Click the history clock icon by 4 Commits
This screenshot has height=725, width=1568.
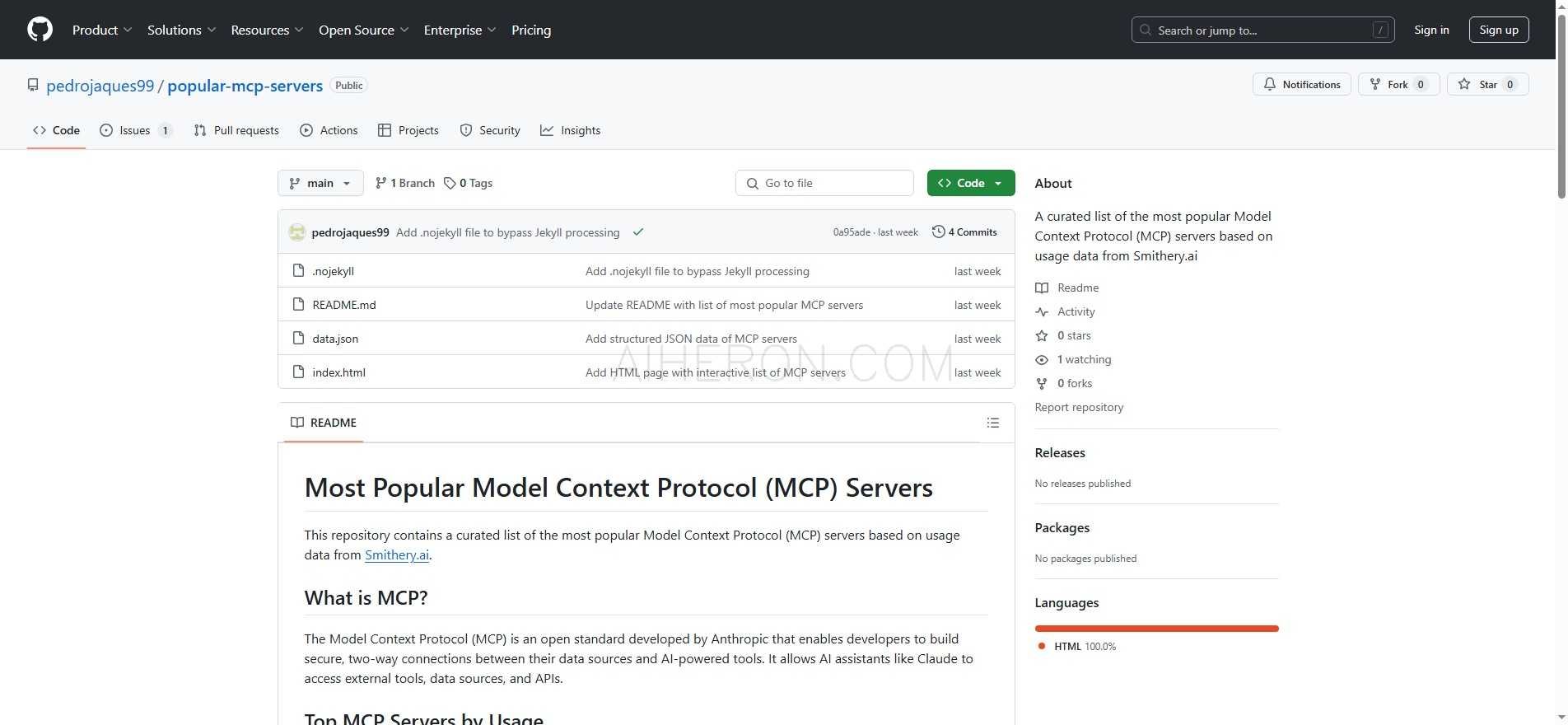pos(938,232)
